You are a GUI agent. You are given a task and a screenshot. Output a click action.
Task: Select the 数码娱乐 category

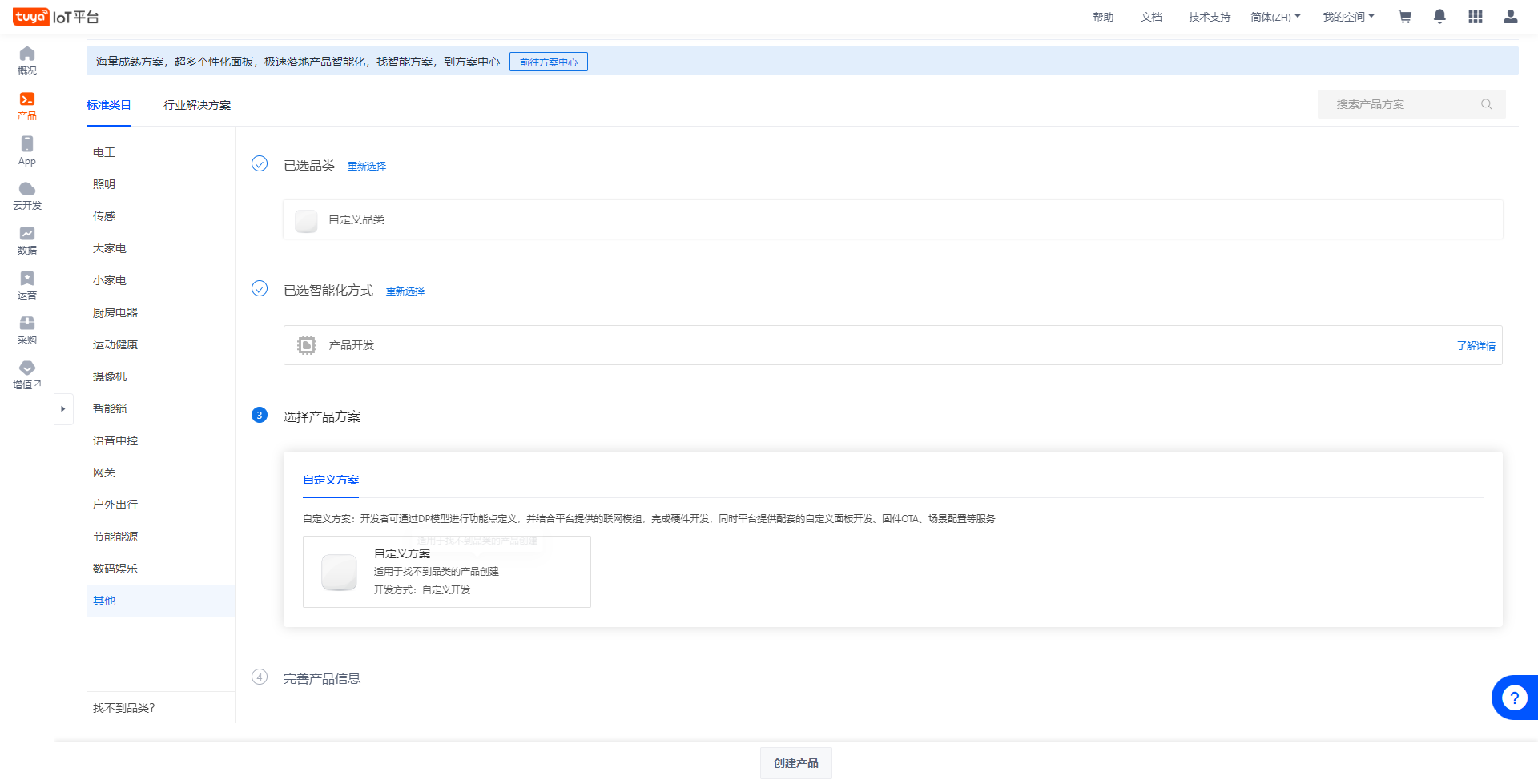[x=160, y=569]
